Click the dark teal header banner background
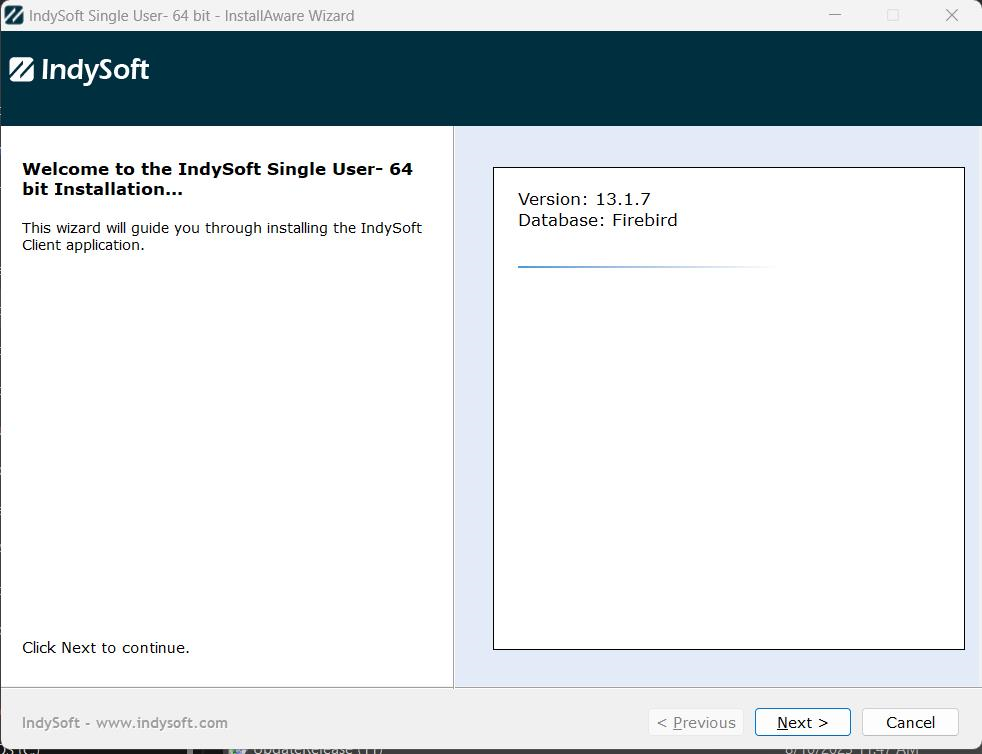982x754 pixels. click(560, 78)
